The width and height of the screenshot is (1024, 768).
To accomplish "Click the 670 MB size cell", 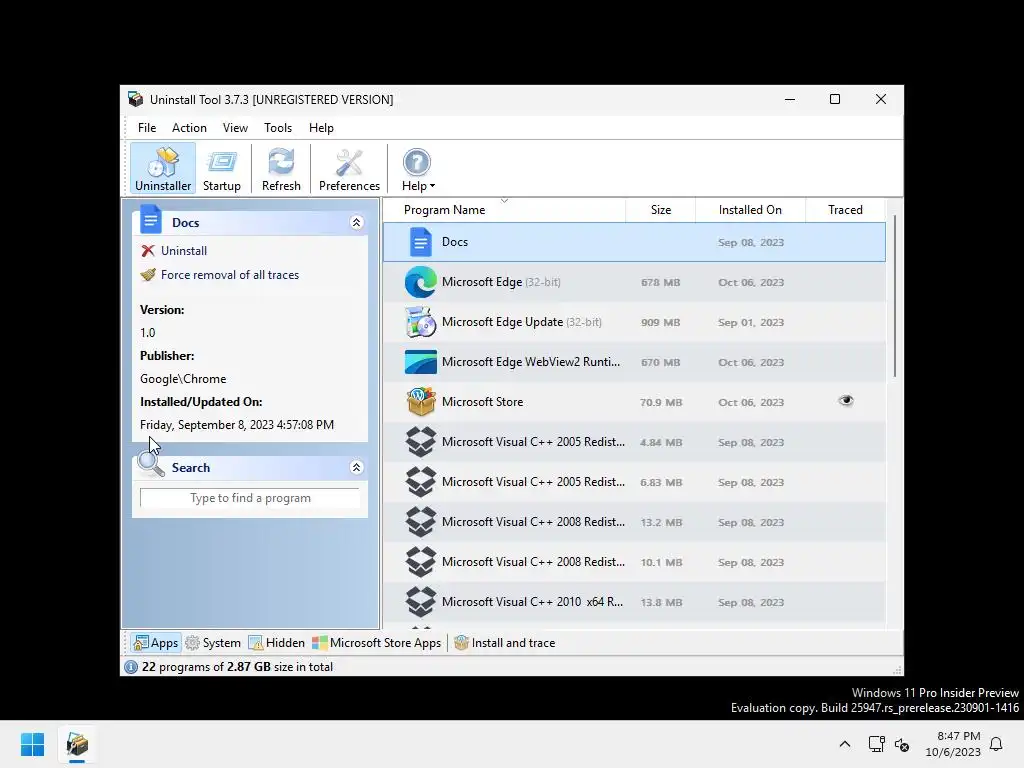I will [x=660, y=362].
